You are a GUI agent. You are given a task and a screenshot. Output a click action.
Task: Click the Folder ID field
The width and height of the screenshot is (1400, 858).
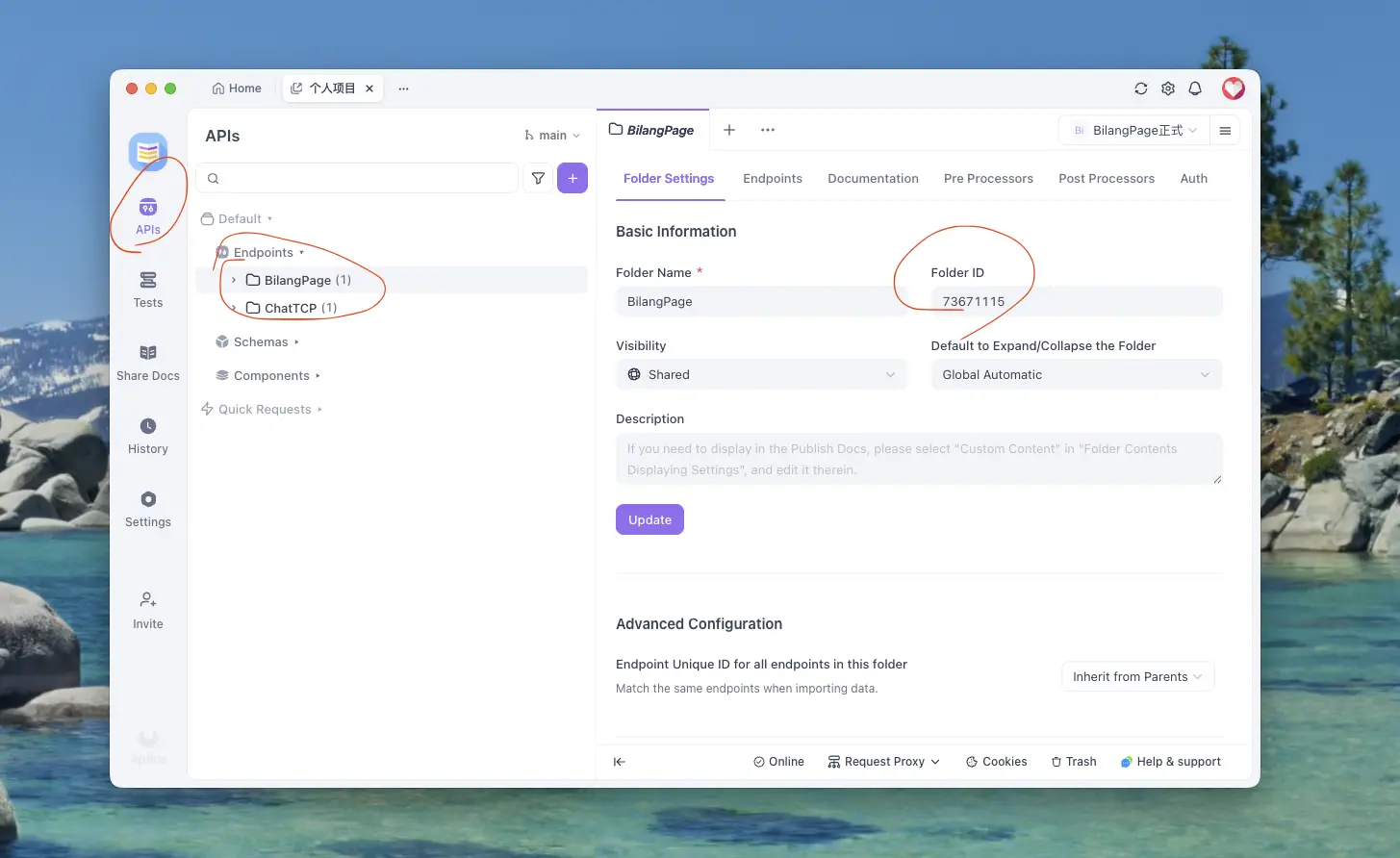(1077, 302)
